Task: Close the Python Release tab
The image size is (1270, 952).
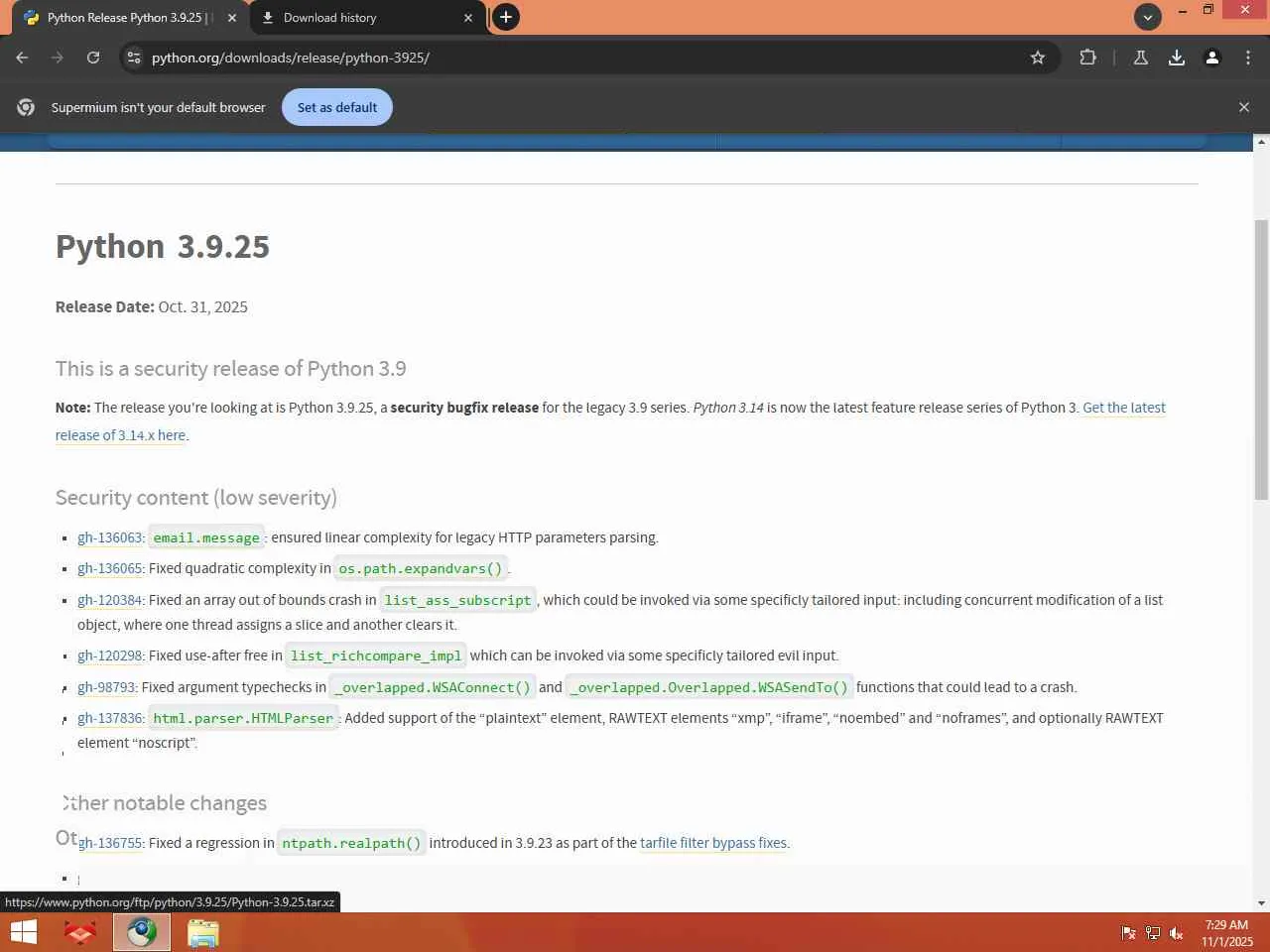Action: coord(232,18)
